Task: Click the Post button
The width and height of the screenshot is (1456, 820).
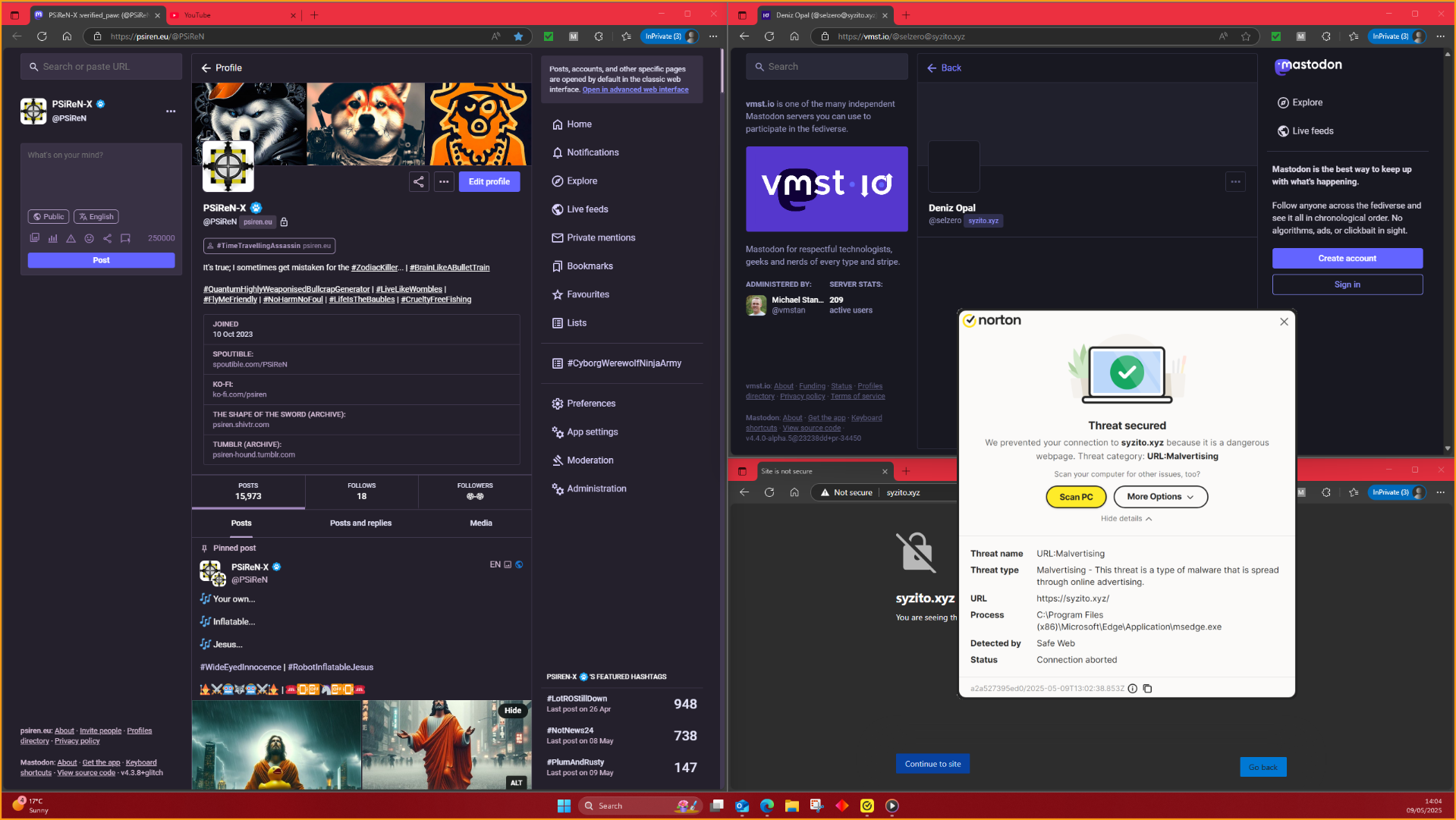Action: tap(101, 260)
